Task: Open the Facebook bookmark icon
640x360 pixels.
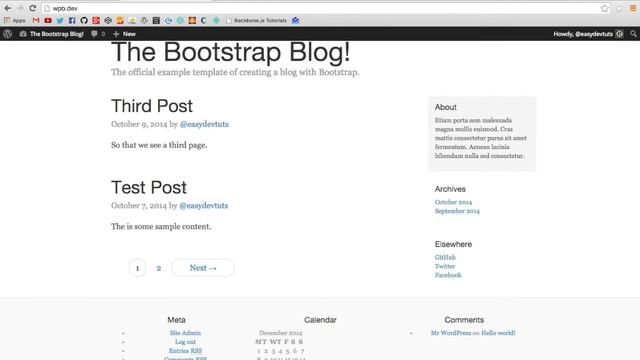Action: tap(72, 20)
